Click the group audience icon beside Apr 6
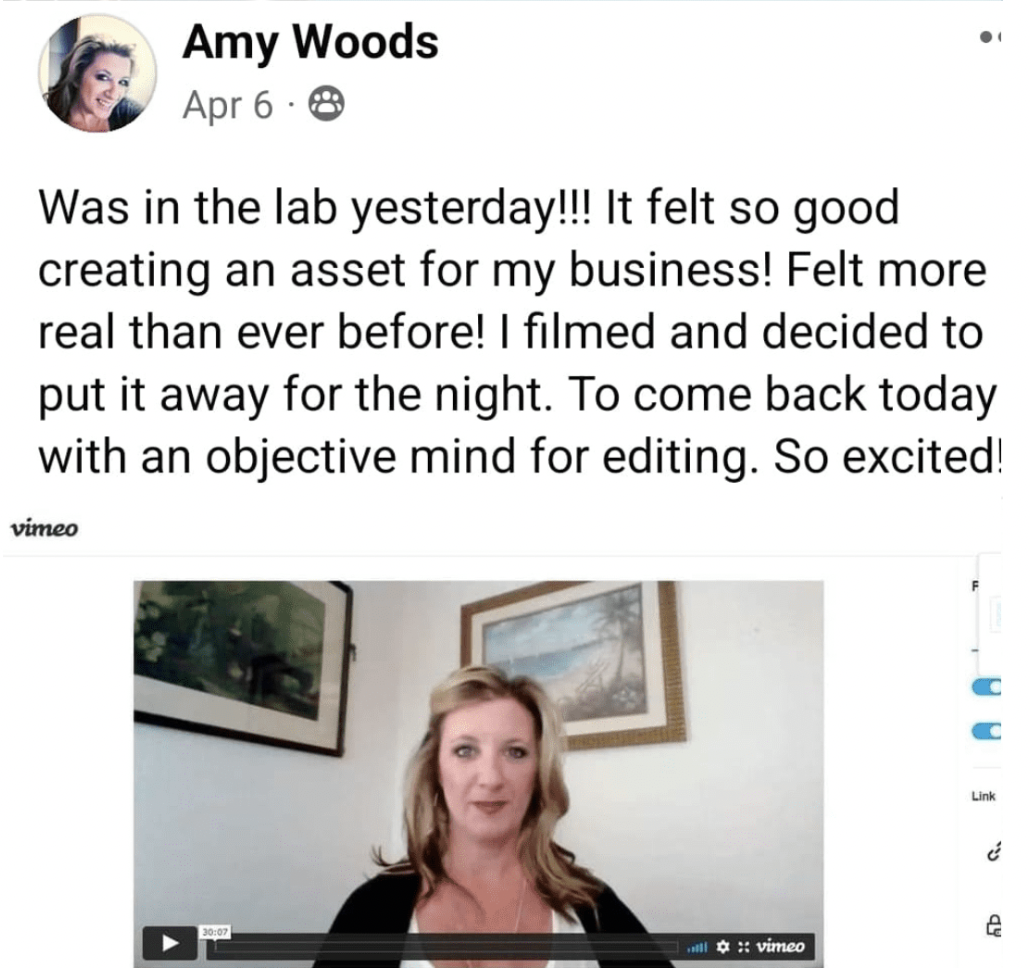Viewport: 1030px width, 968px height. tap(326, 104)
